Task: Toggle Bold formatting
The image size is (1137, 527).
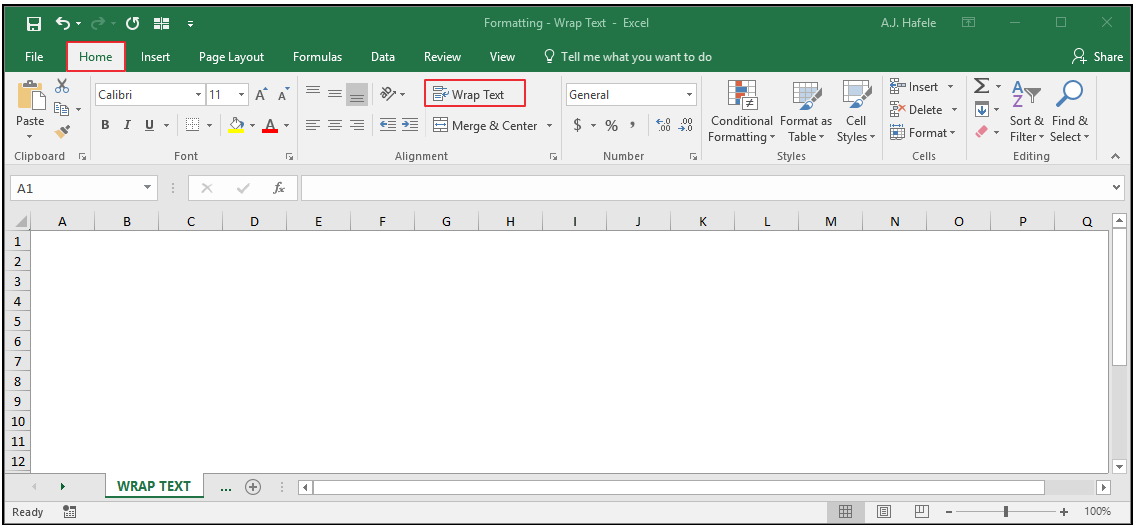Action: [x=105, y=125]
